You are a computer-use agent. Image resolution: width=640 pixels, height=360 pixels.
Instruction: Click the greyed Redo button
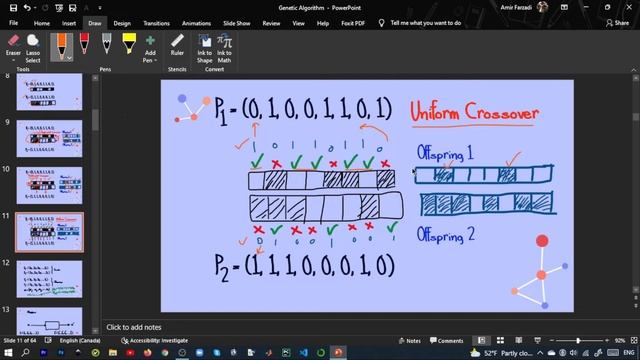pyautogui.click(x=45, y=8)
